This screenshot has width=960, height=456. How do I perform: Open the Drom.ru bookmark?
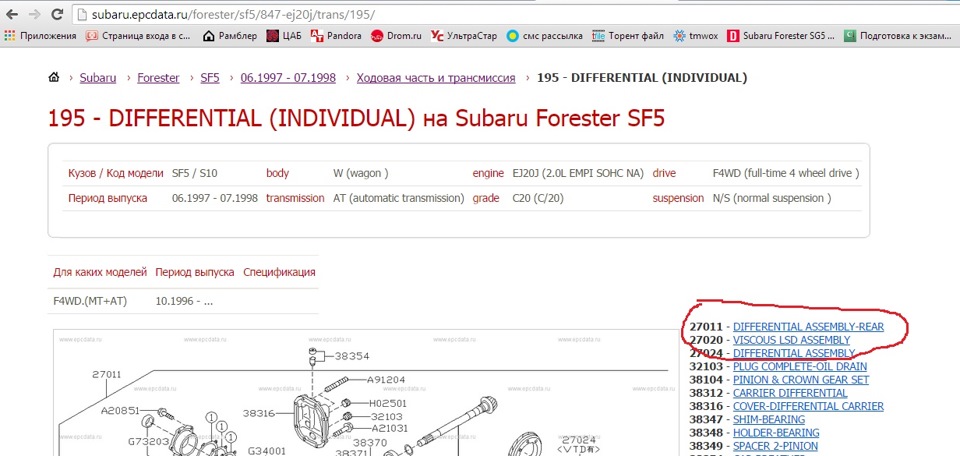(396, 36)
